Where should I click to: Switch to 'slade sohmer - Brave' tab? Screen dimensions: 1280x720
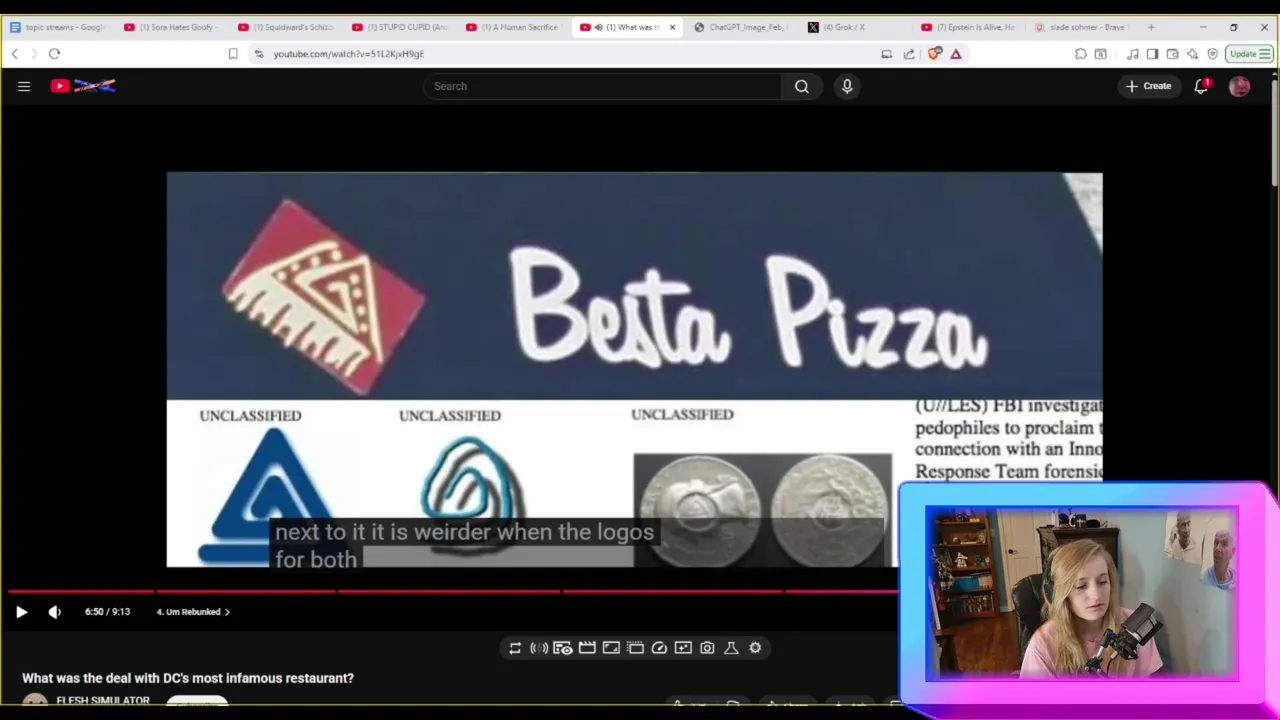[x=1084, y=27]
